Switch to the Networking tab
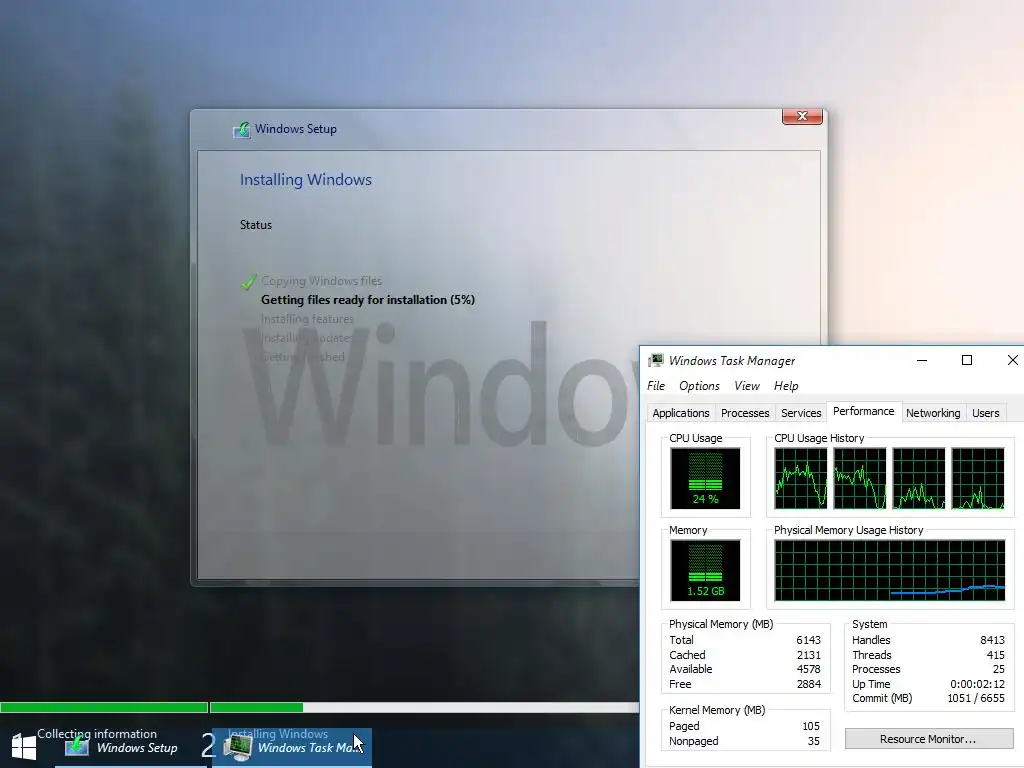1024x768 pixels. click(x=933, y=413)
